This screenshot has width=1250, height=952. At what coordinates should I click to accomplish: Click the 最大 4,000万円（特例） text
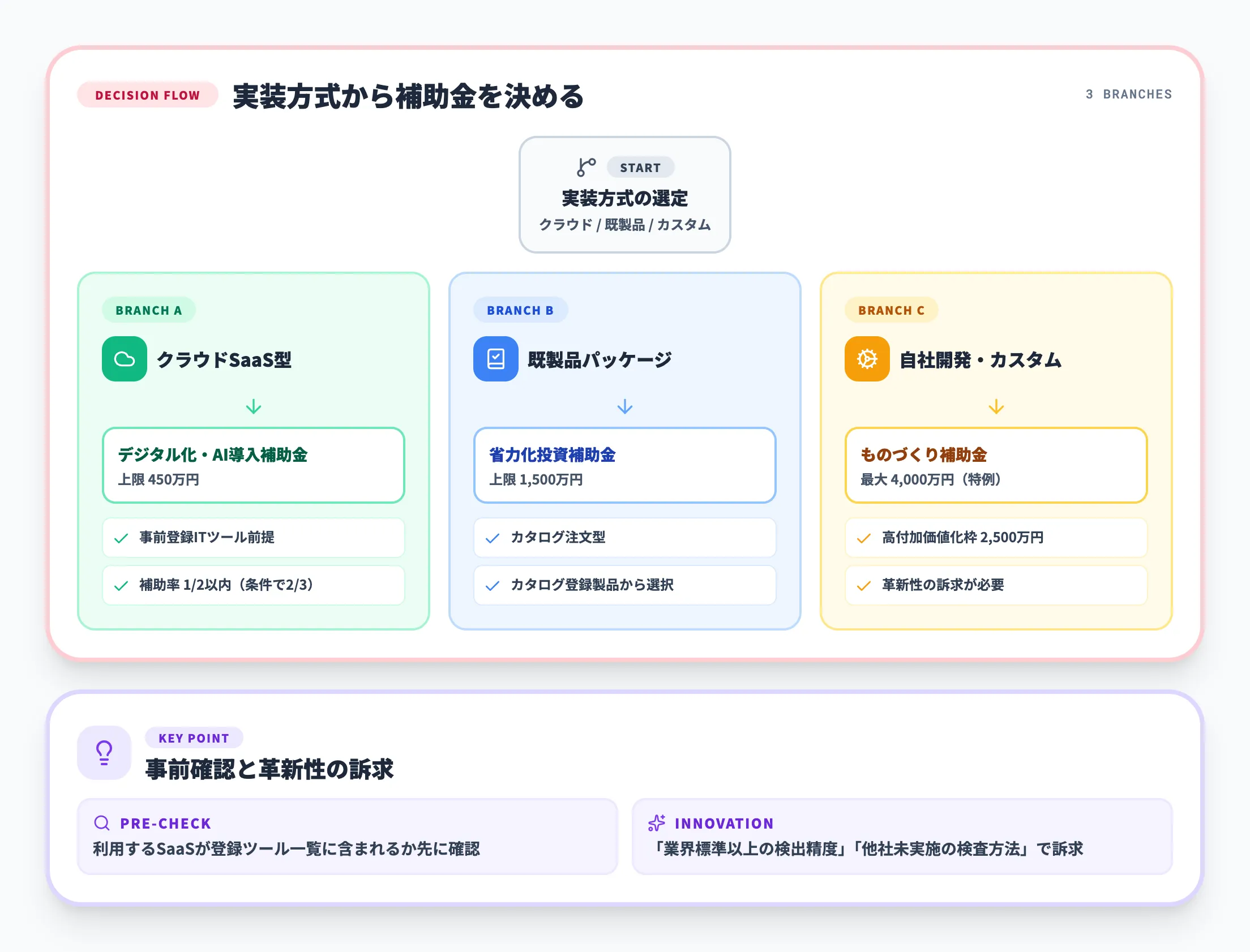point(931,479)
